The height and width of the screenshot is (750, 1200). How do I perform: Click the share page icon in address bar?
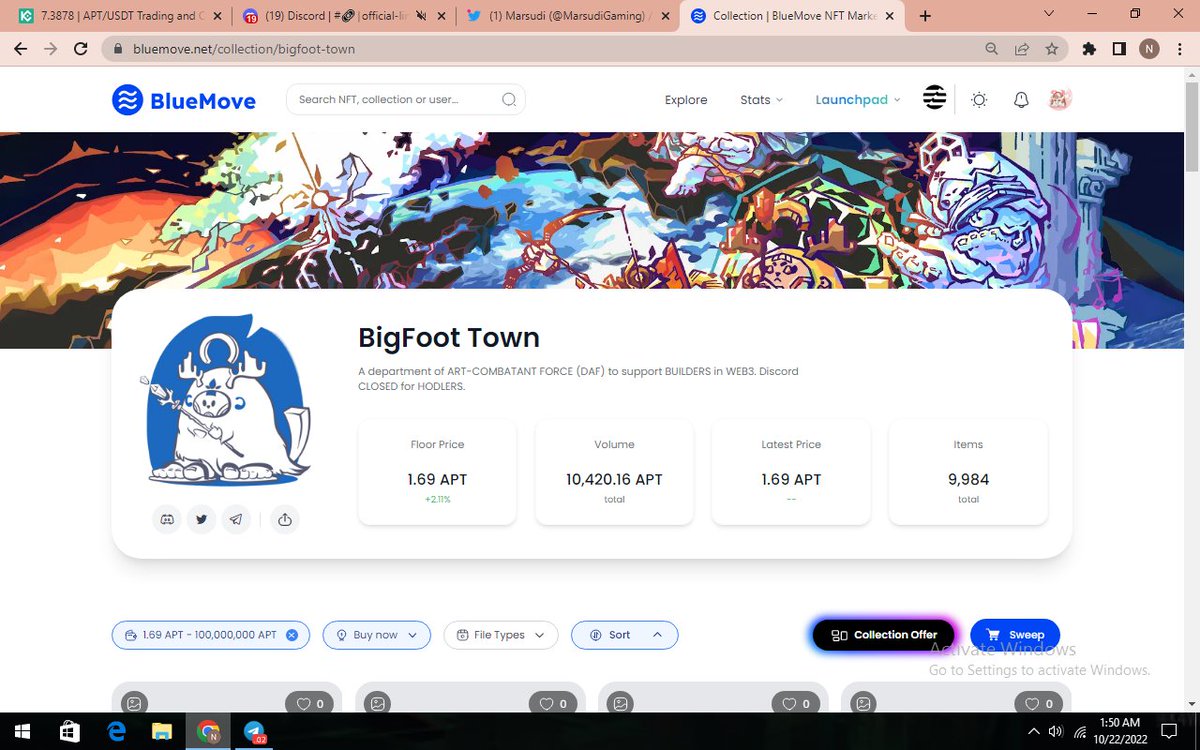tap(1021, 48)
